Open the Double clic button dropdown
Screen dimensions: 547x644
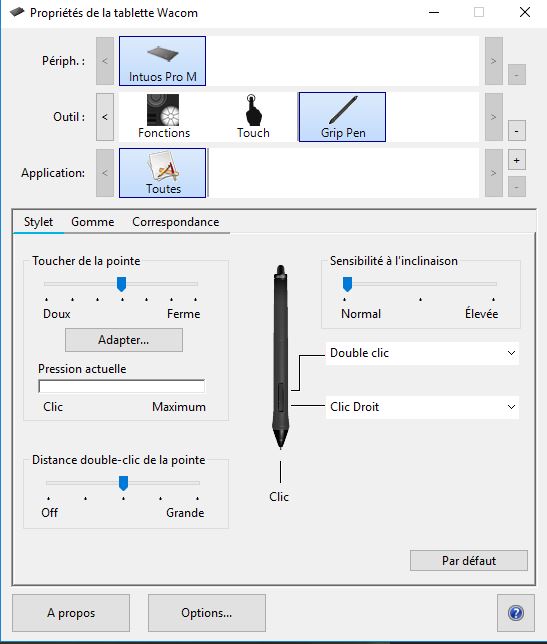pos(422,353)
